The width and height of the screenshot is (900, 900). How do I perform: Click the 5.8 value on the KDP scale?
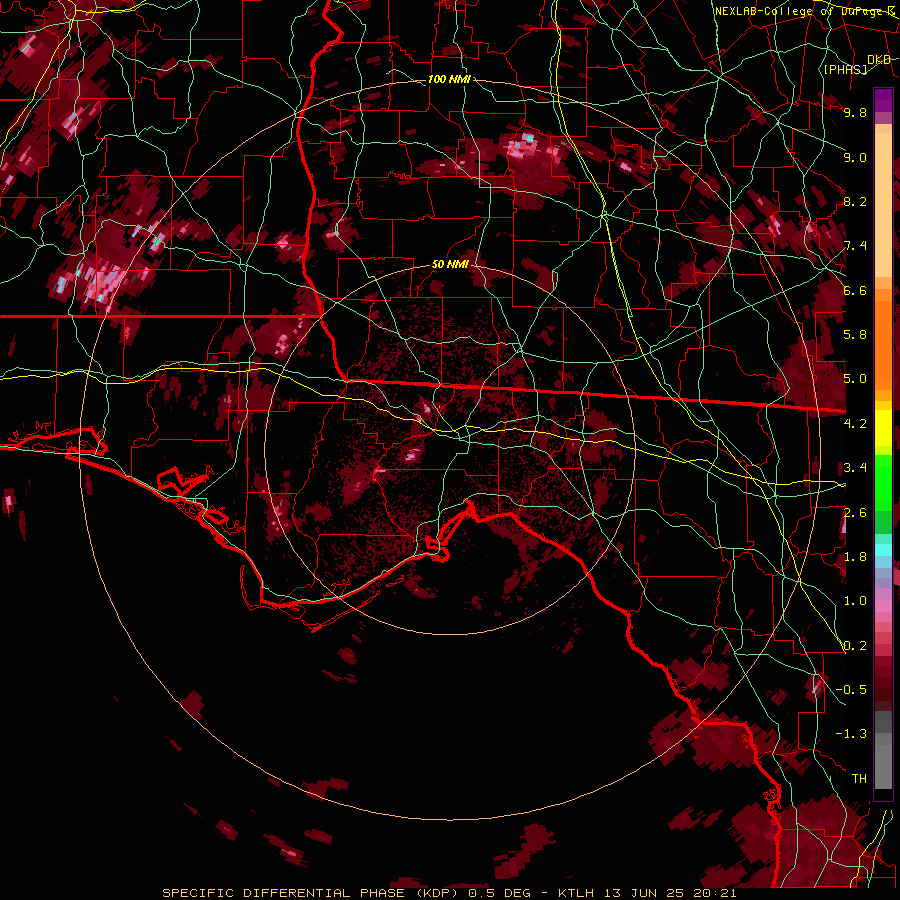coord(855,335)
